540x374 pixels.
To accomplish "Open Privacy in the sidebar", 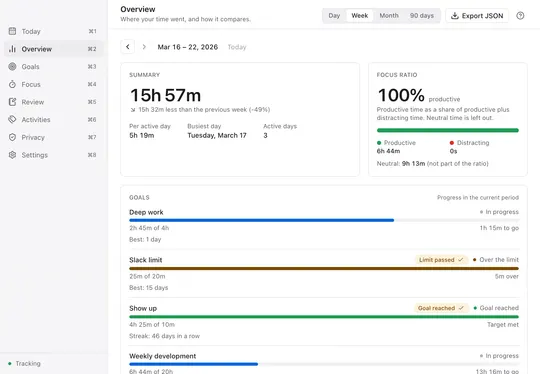I will click(x=54, y=137).
